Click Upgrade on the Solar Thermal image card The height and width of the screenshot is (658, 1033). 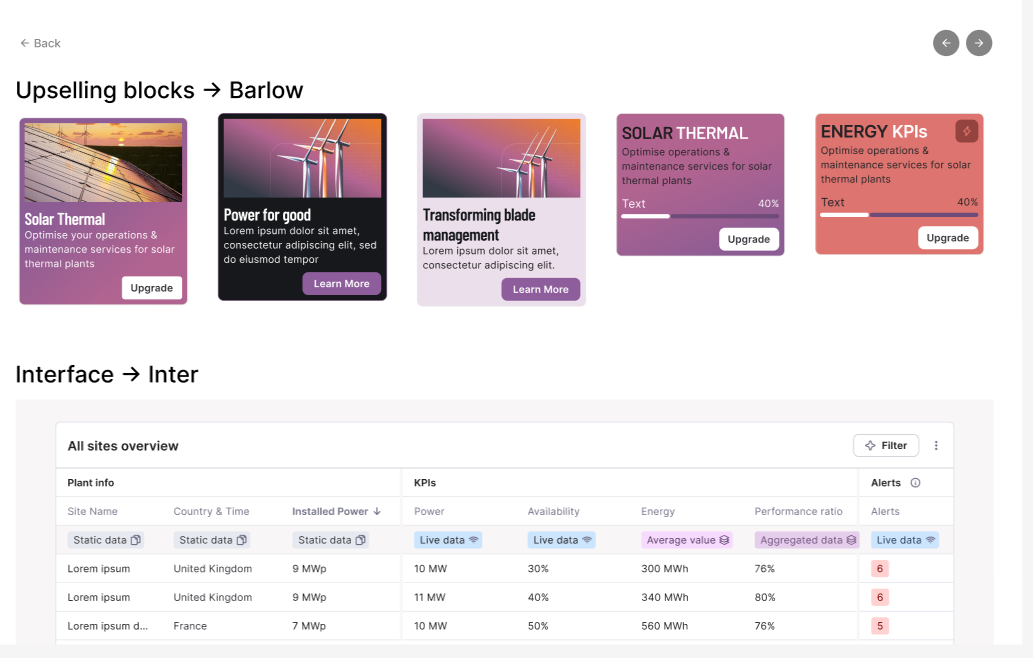[x=152, y=288]
